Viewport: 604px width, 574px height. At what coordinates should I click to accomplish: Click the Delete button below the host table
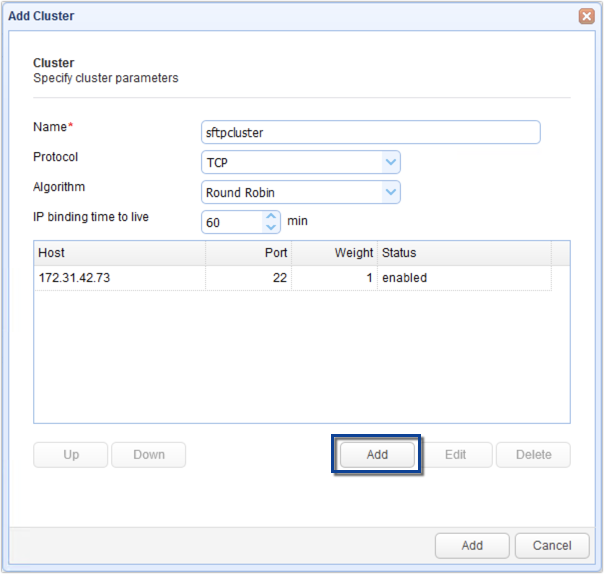pyautogui.click(x=533, y=455)
